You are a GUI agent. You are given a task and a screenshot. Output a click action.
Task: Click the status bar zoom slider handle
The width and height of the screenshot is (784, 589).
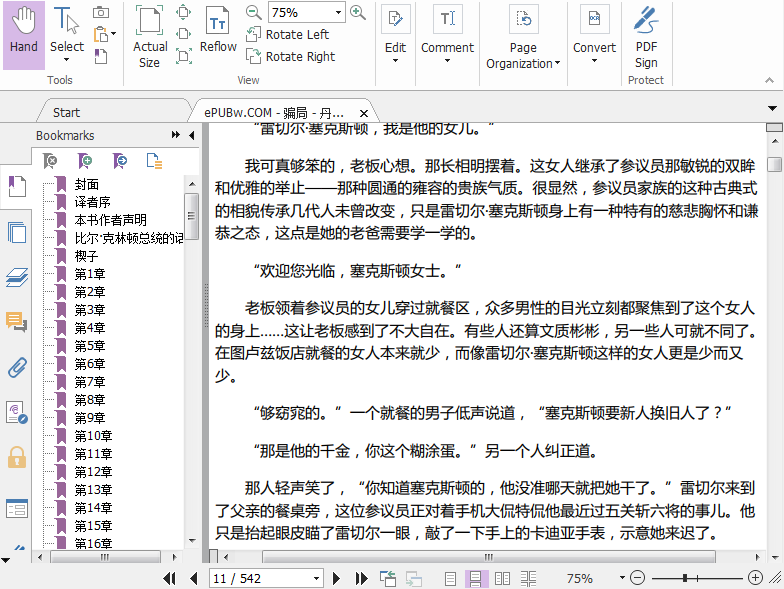pos(685,578)
